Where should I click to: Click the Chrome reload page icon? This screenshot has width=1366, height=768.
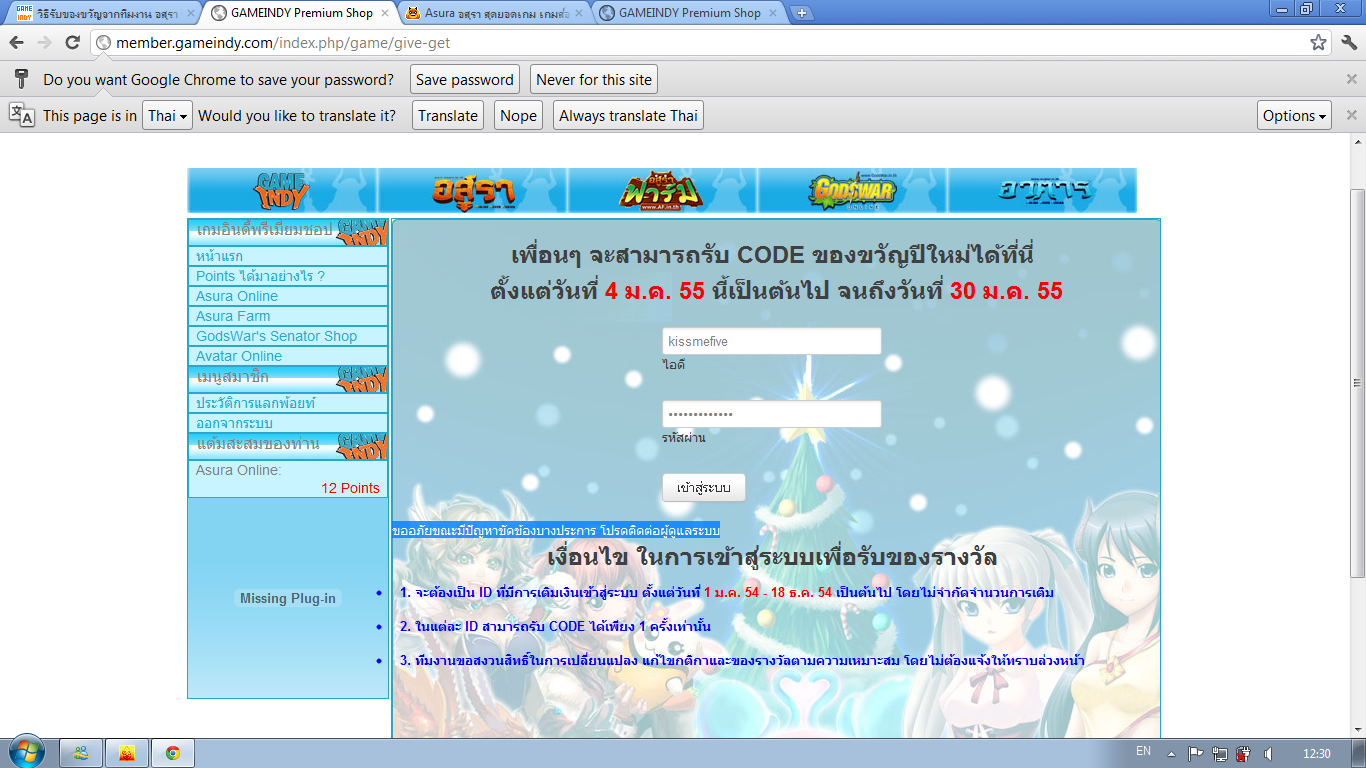point(72,42)
